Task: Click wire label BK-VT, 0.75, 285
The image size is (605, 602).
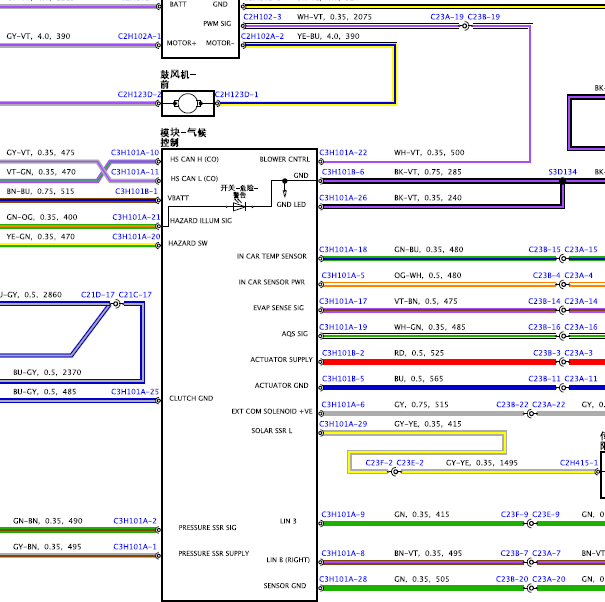Action: click(x=428, y=172)
